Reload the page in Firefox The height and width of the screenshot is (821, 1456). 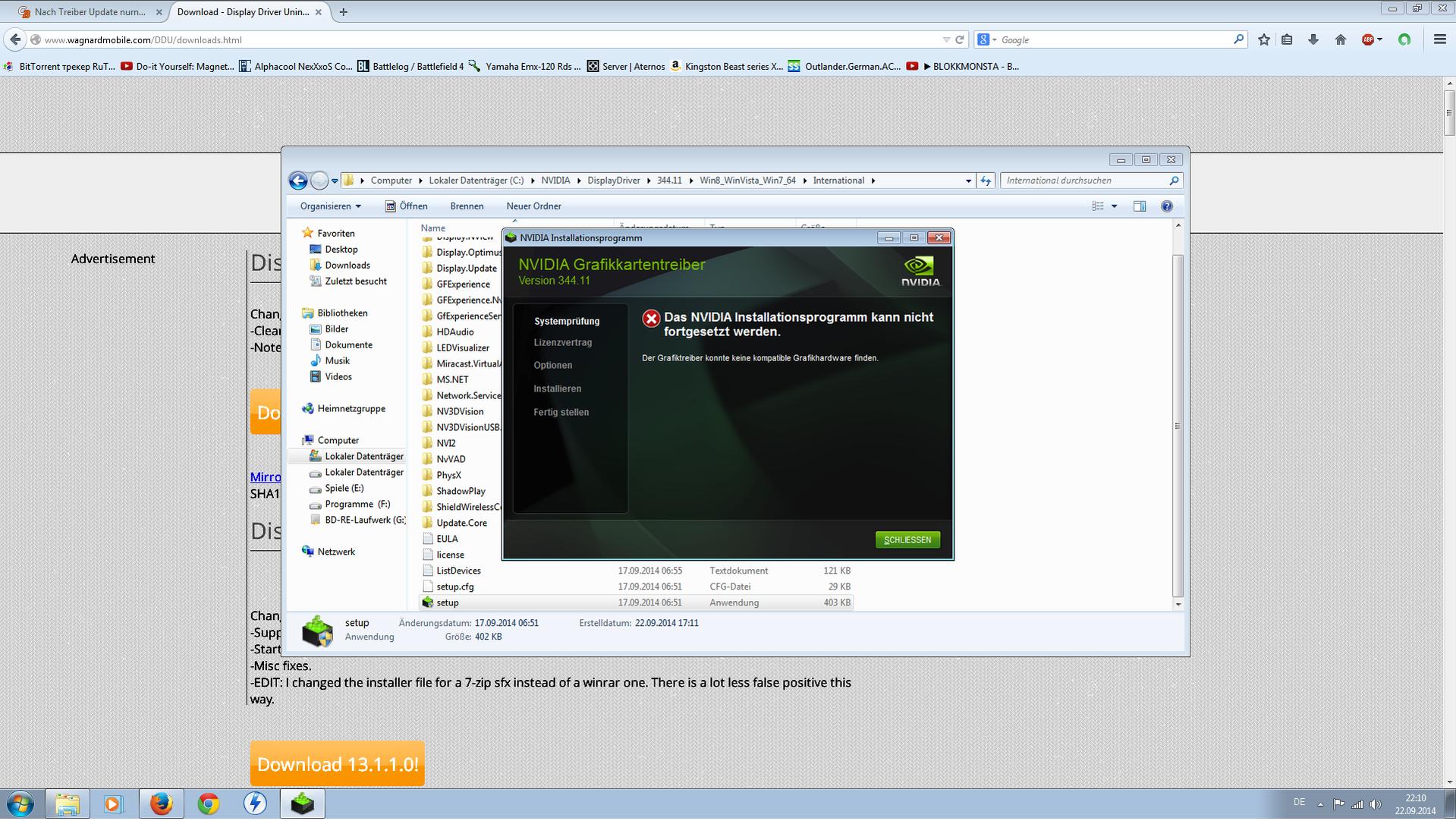click(x=960, y=39)
